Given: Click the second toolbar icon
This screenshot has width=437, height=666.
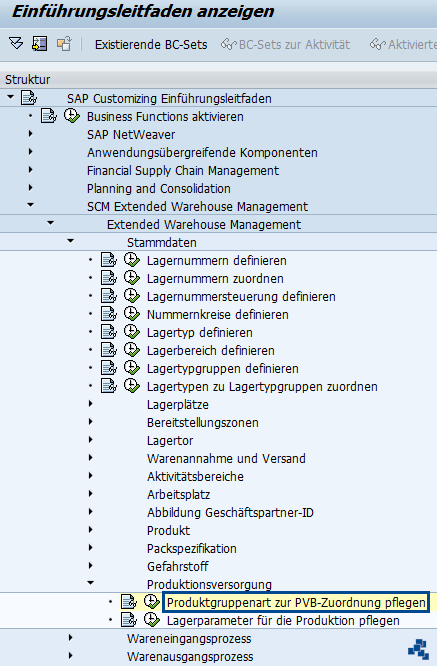Looking at the screenshot, I should [x=39, y=44].
